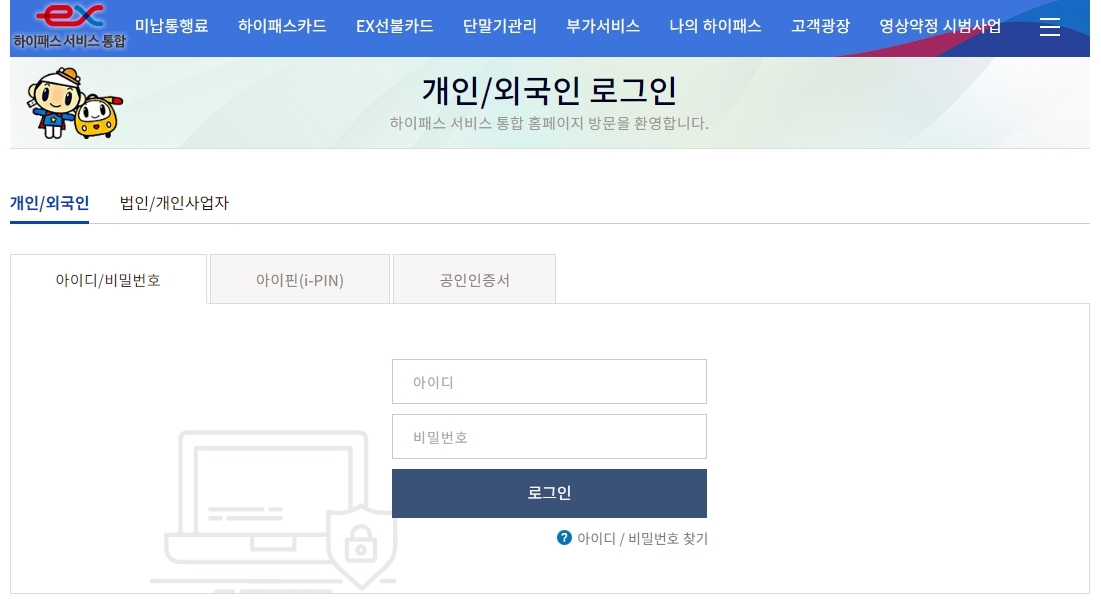Viewport: 1101px width, 608px height.
Task: Open the 단말기관리 menu
Action: (499, 26)
